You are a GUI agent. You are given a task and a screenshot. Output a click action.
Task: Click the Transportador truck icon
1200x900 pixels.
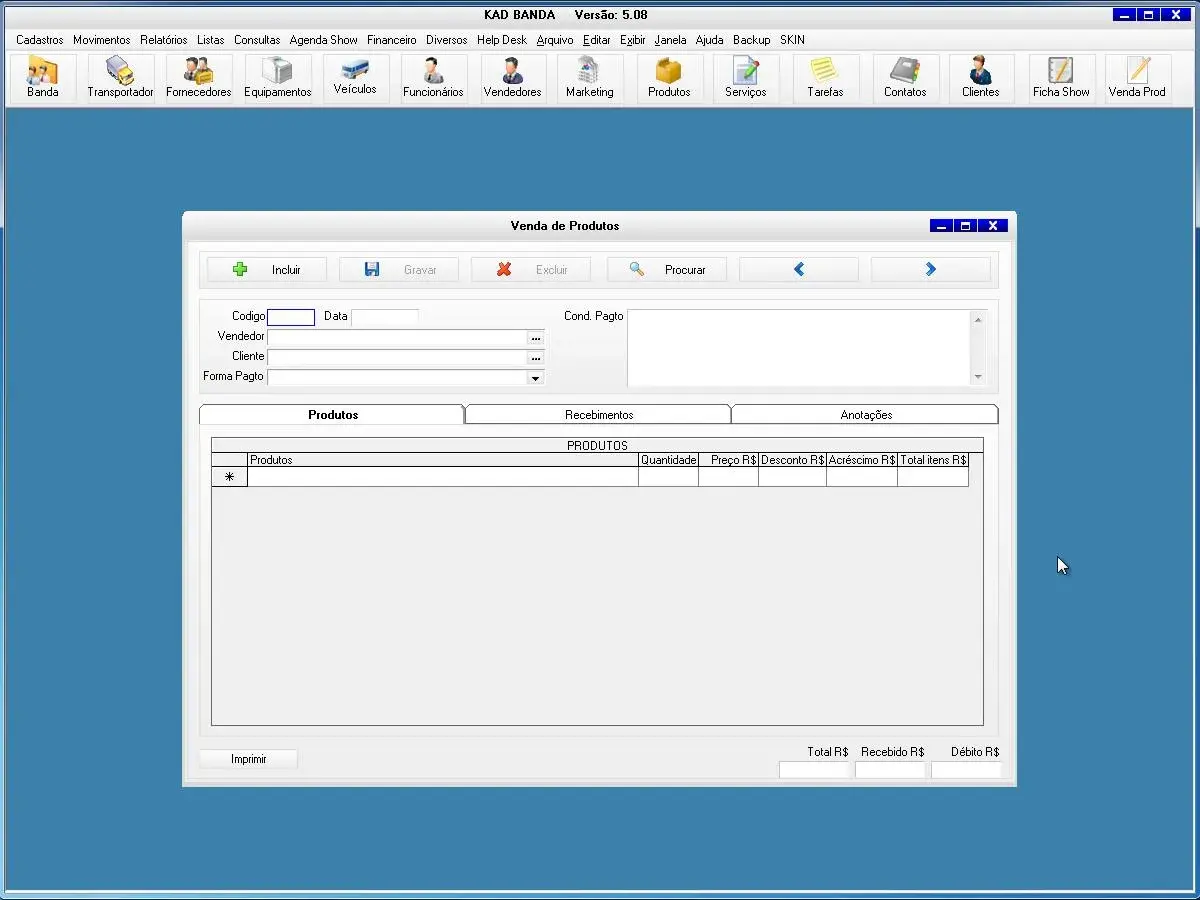tap(120, 78)
